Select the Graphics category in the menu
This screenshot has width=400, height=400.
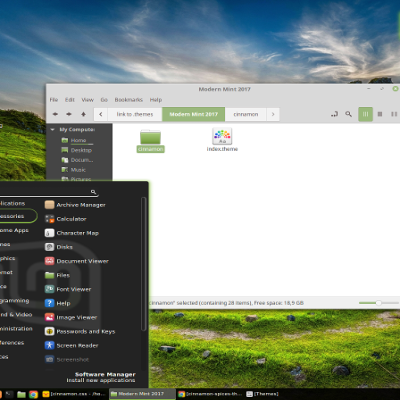(x=8, y=258)
